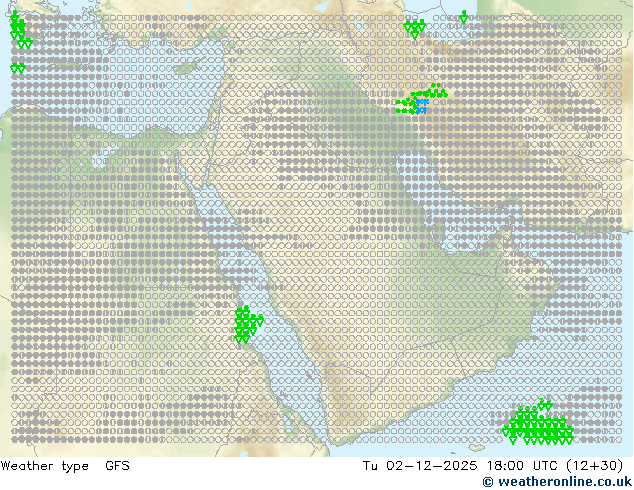634x490 pixels.
Task: Click the green shower cluster on the Red Sea coast
Action: point(247,324)
